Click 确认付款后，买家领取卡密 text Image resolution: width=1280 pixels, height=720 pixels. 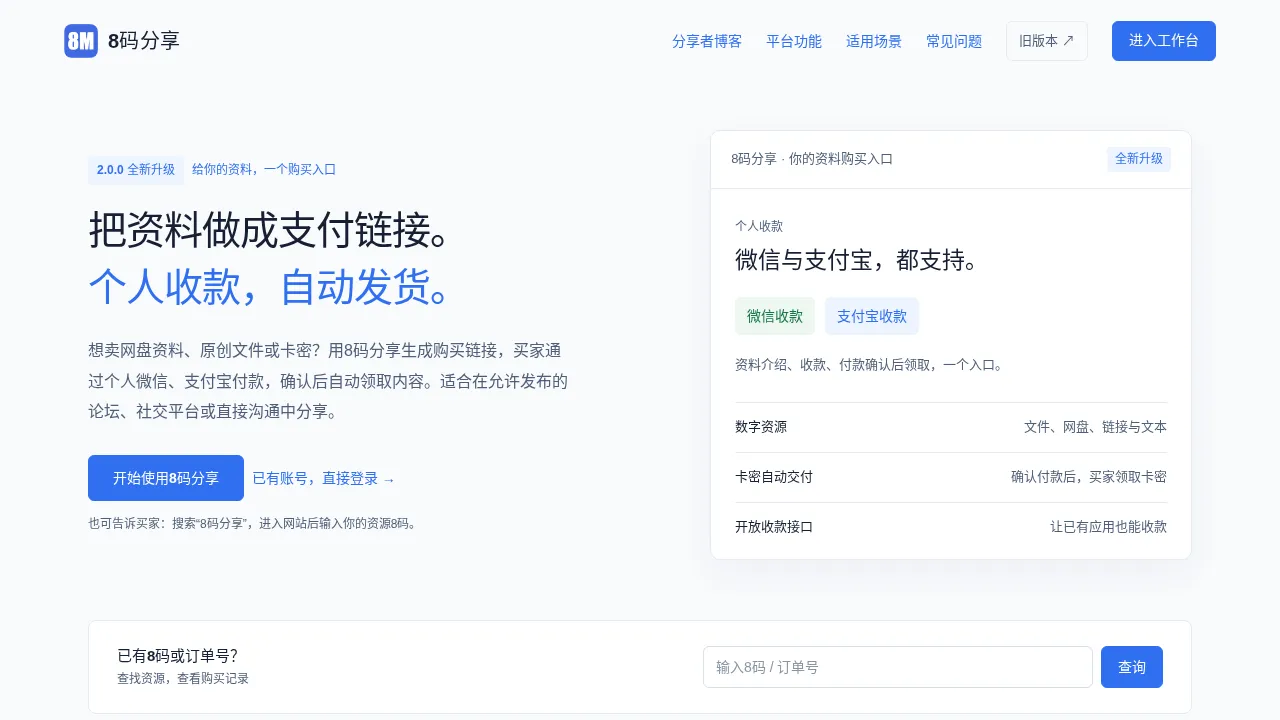pyautogui.click(x=1089, y=477)
